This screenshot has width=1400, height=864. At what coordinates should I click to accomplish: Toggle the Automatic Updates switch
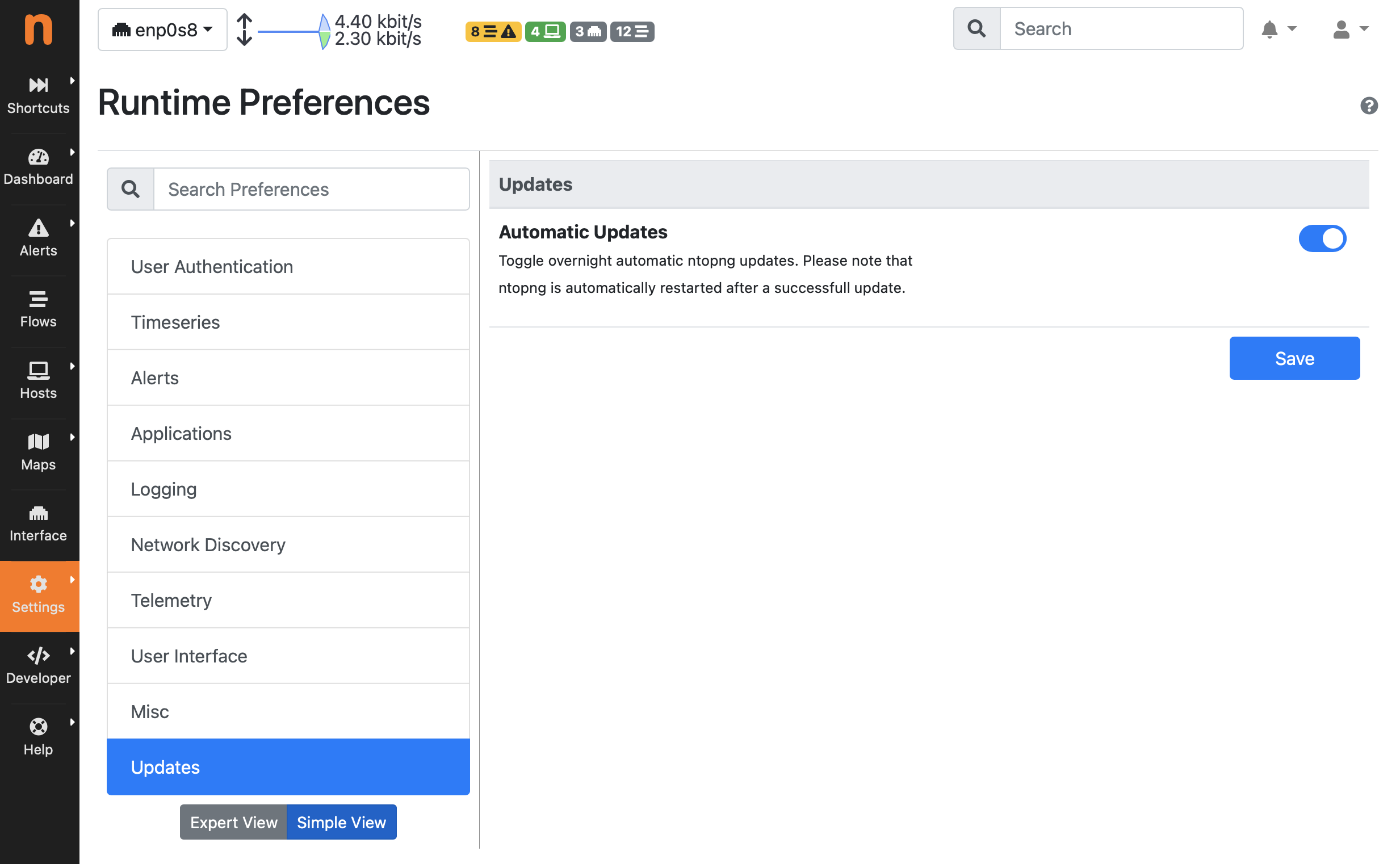coord(1322,238)
